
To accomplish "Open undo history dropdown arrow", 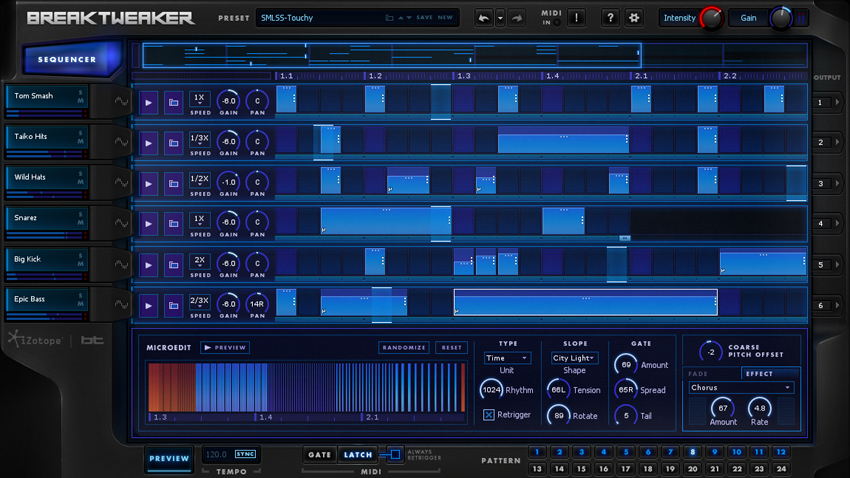I will pyautogui.click(x=500, y=18).
